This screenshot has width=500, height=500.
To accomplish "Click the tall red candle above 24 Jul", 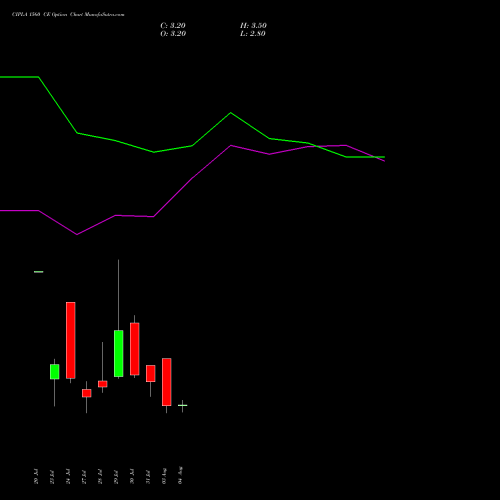I will click(71, 340).
